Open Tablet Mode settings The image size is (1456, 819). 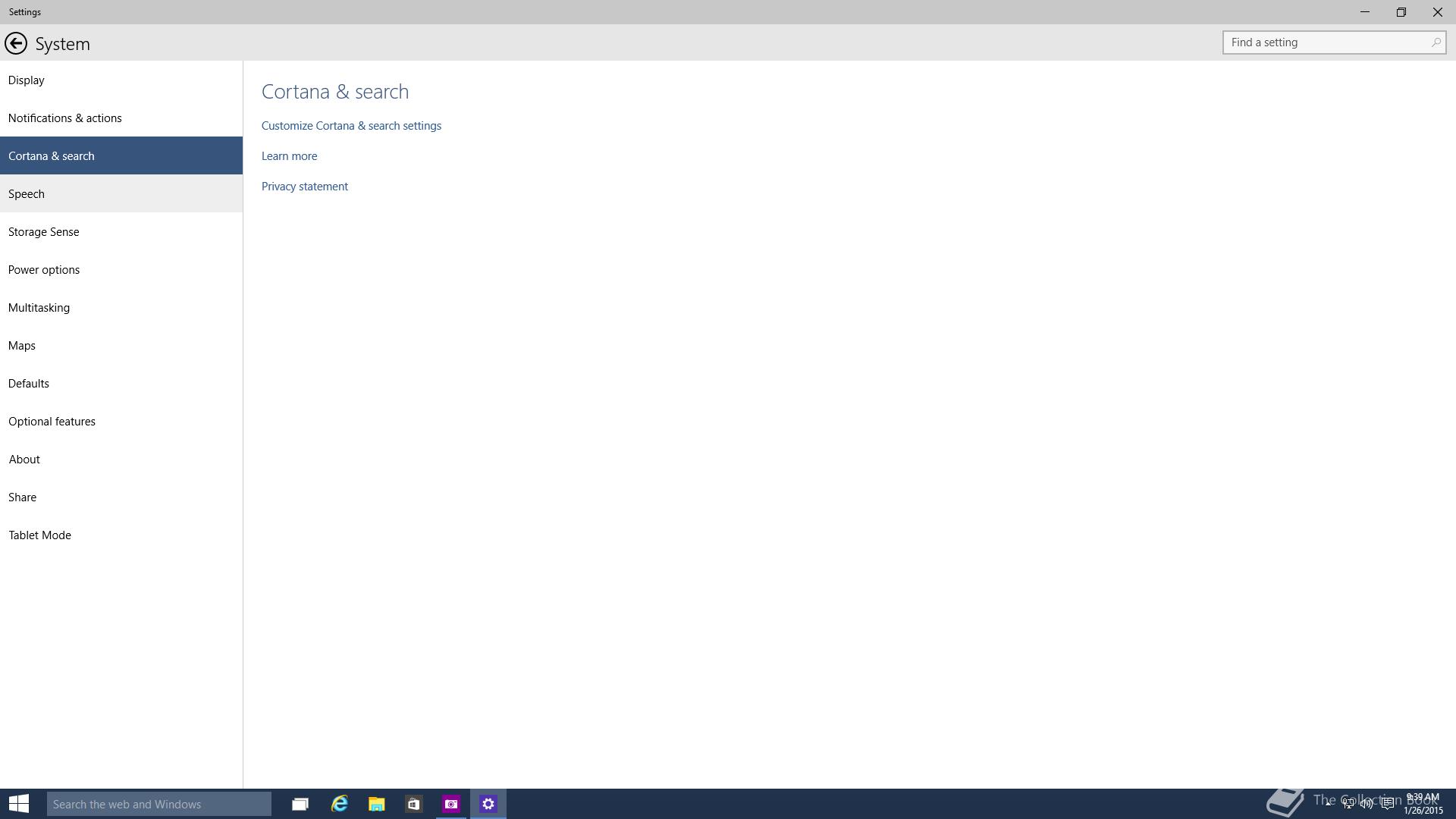click(121, 535)
